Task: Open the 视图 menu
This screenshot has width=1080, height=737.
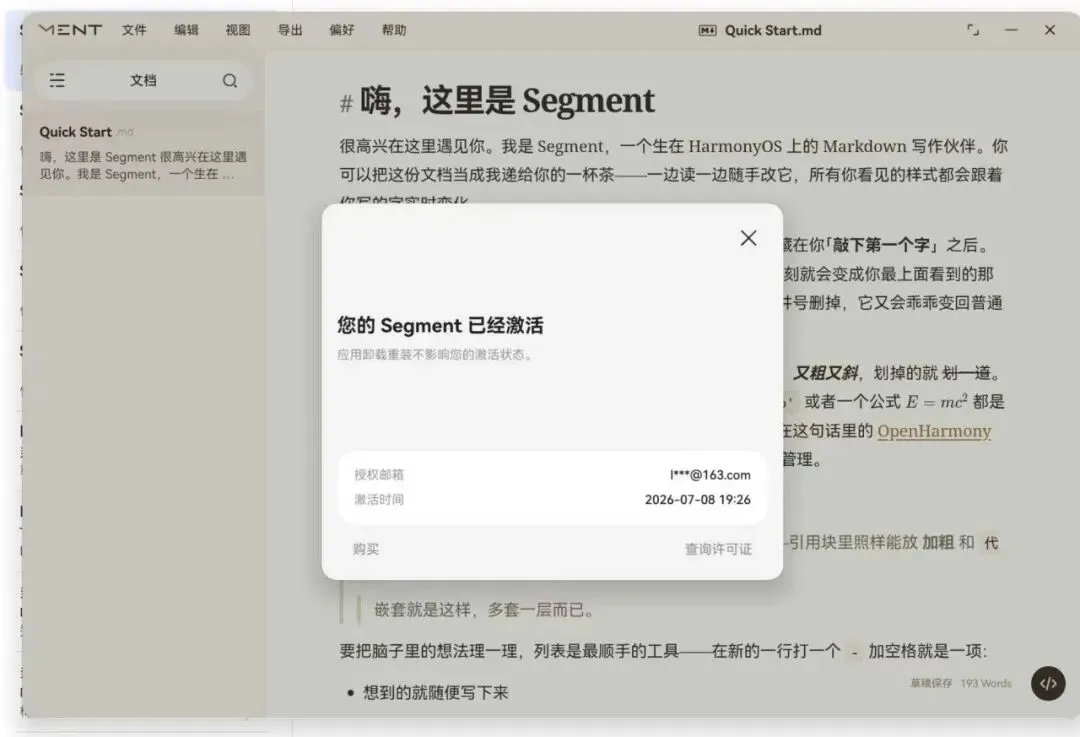Action: pyautogui.click(x=238, y=30)
